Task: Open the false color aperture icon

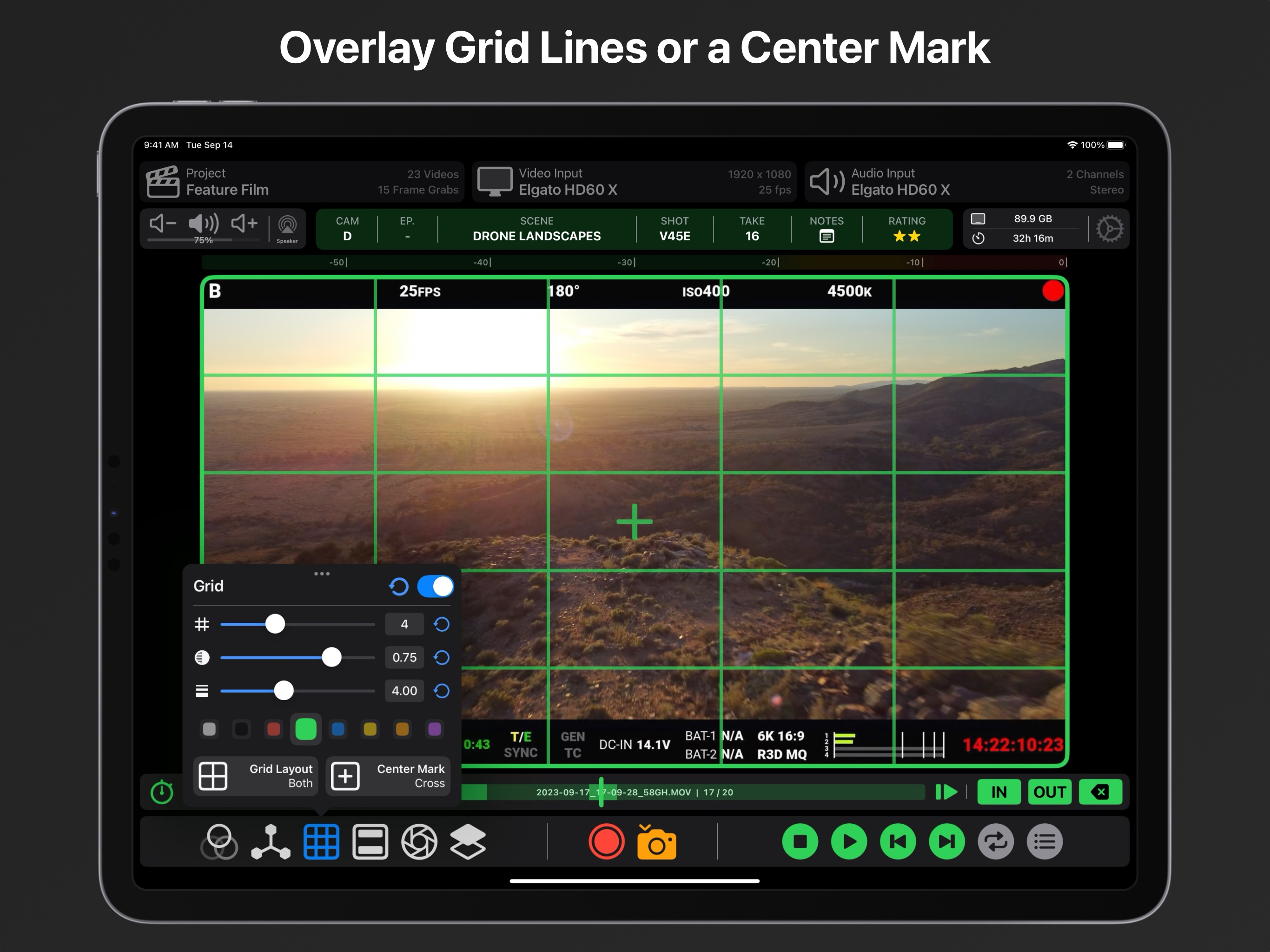Action: (419, 842)
